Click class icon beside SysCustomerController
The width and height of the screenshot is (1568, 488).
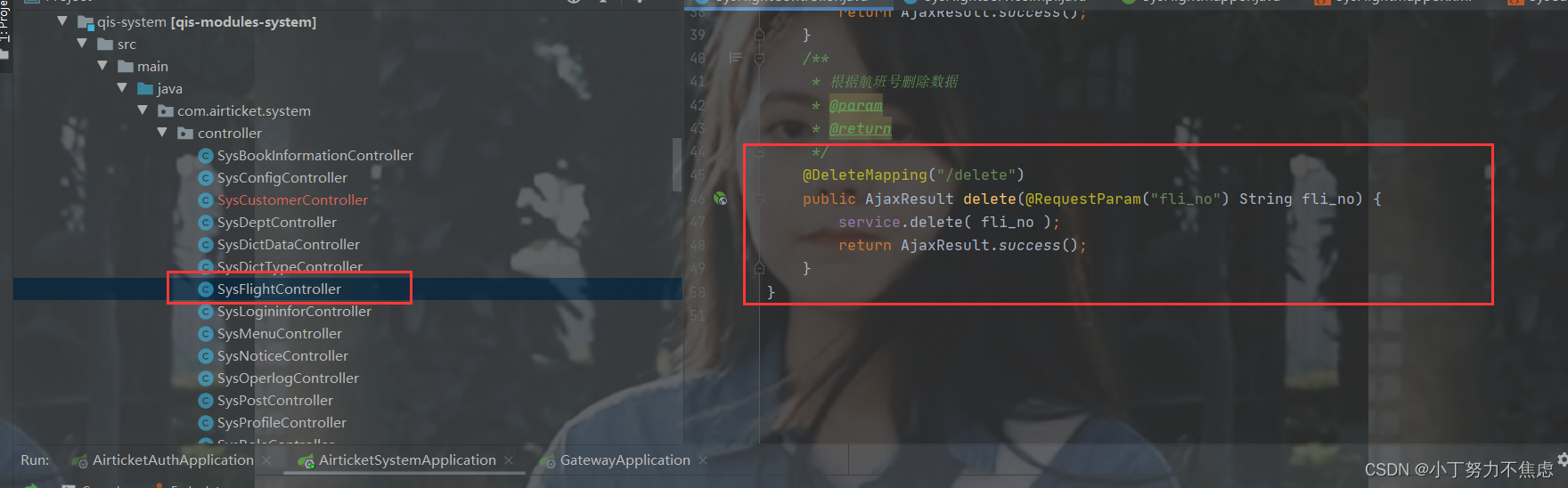206,200
